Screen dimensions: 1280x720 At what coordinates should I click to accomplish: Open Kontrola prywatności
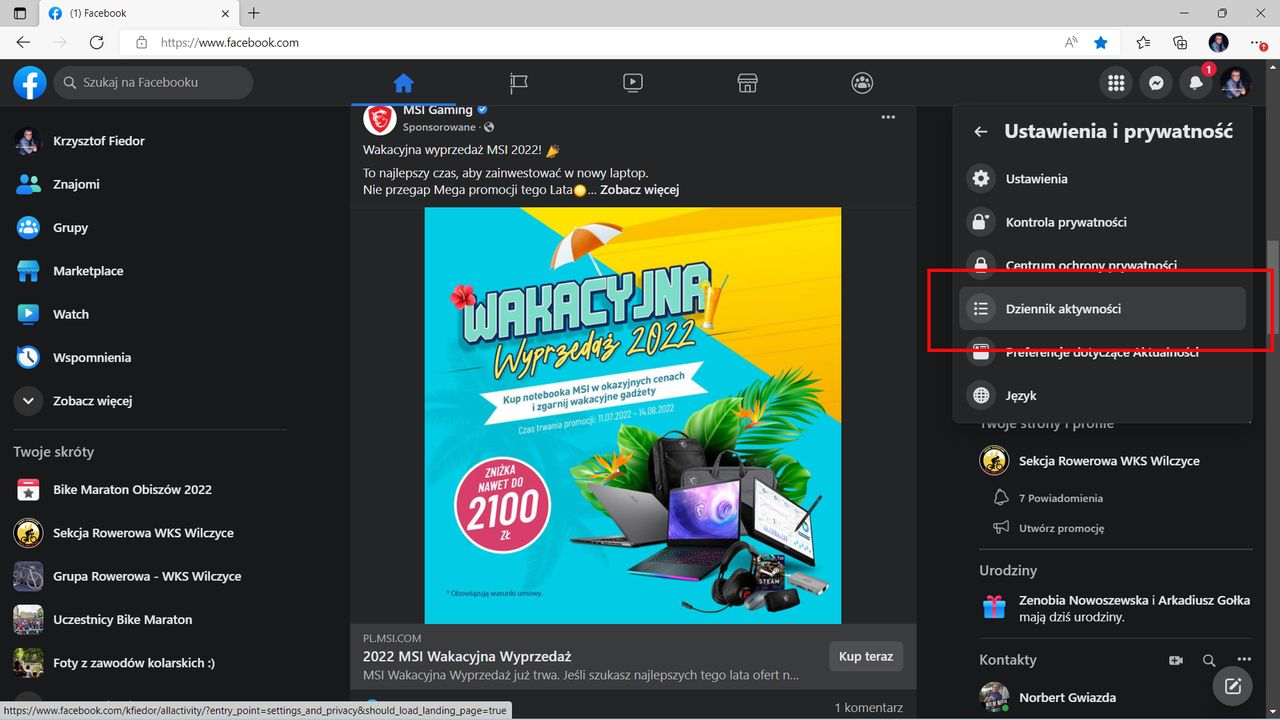tap(1102, 222)
